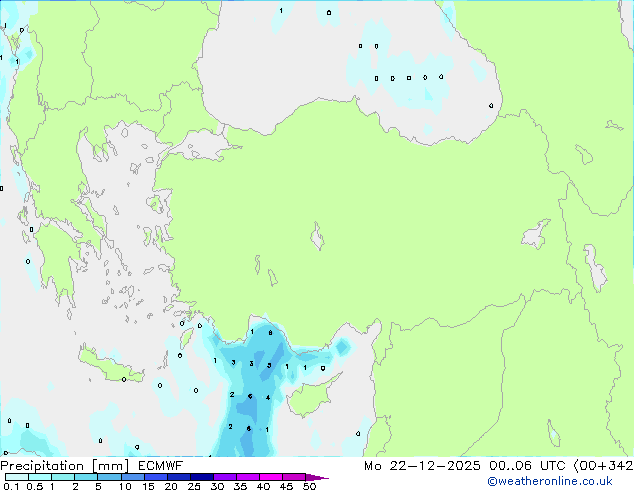Image resolution: width=634 pixels, height=490 pixels.
Task: Choose the 40–45 mm magenta legend box
Action: (271, 477)
